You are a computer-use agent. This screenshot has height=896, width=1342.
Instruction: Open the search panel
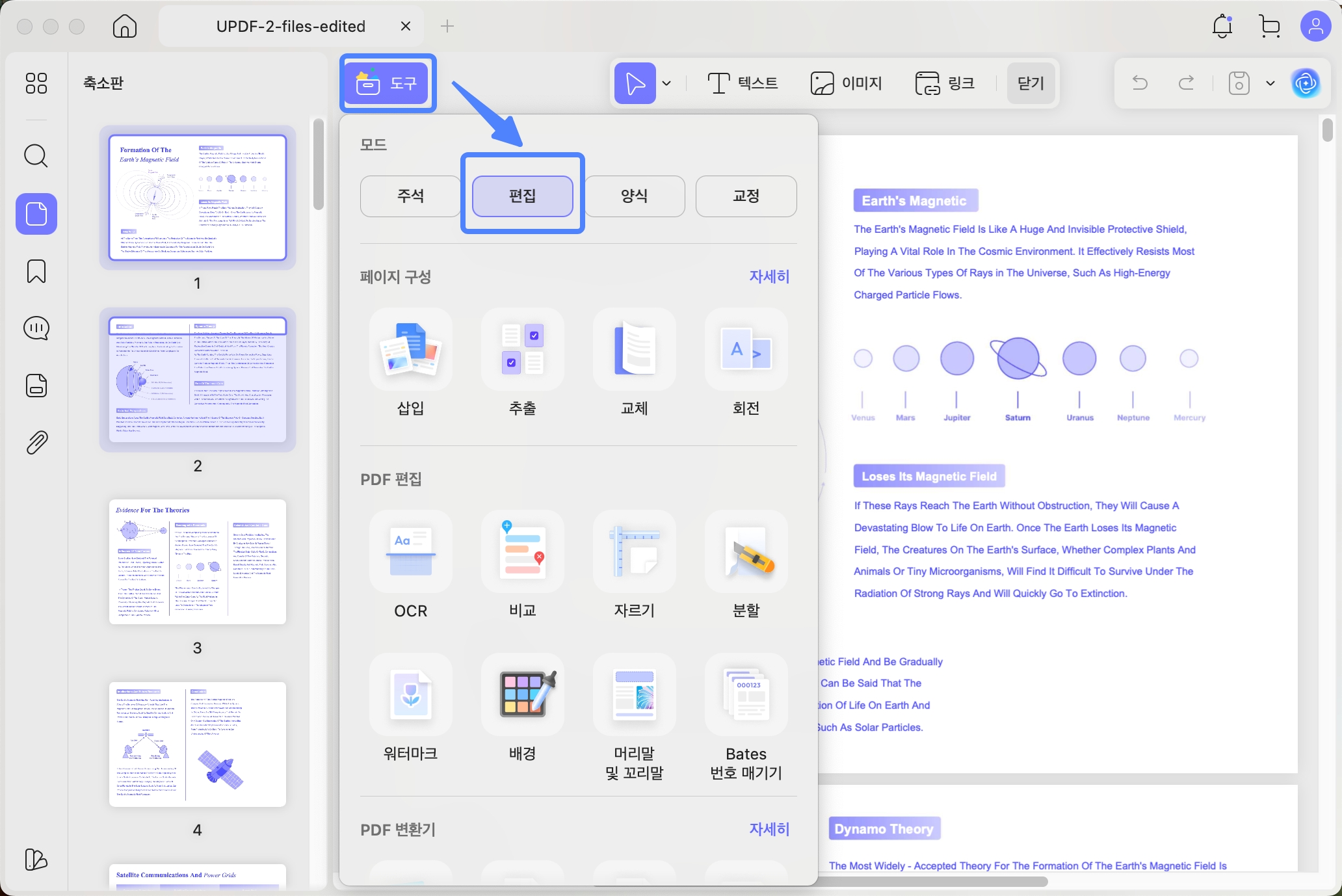coord(36,156)
